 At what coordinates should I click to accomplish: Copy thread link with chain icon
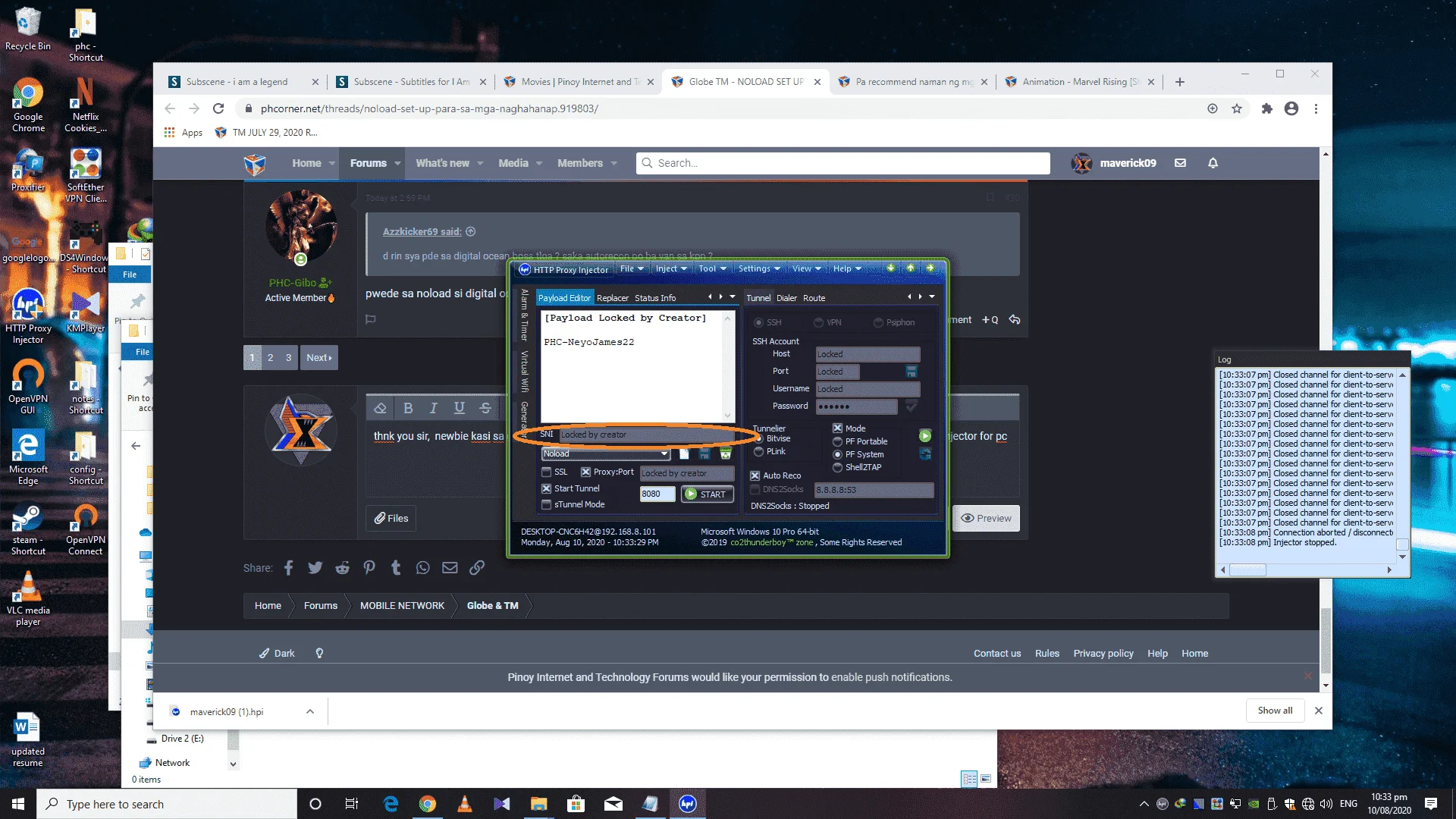pos(477,568)
